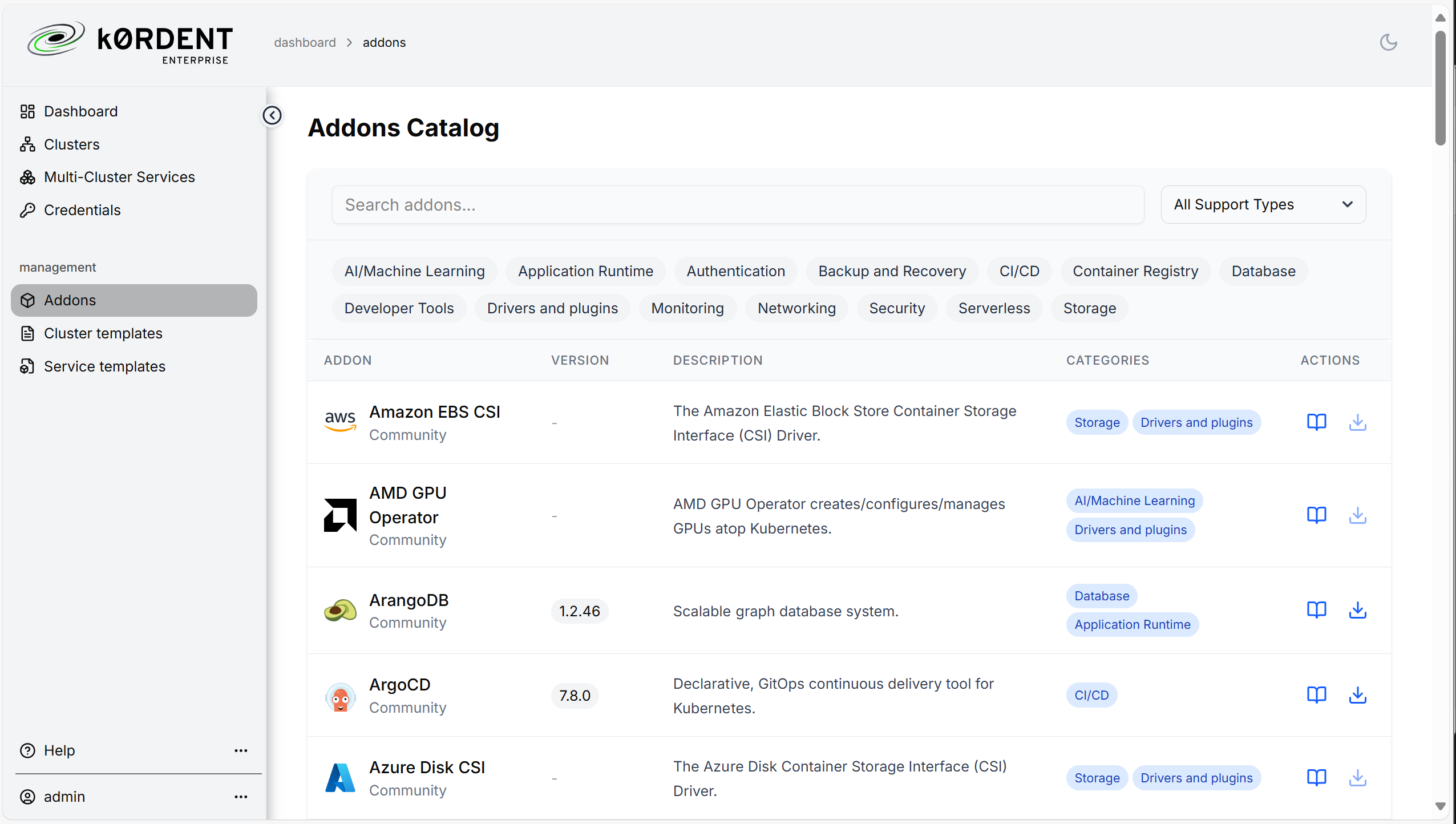Install ArgoCD via download icon
The image size is (1456, 824).
tap(1357, 695)
